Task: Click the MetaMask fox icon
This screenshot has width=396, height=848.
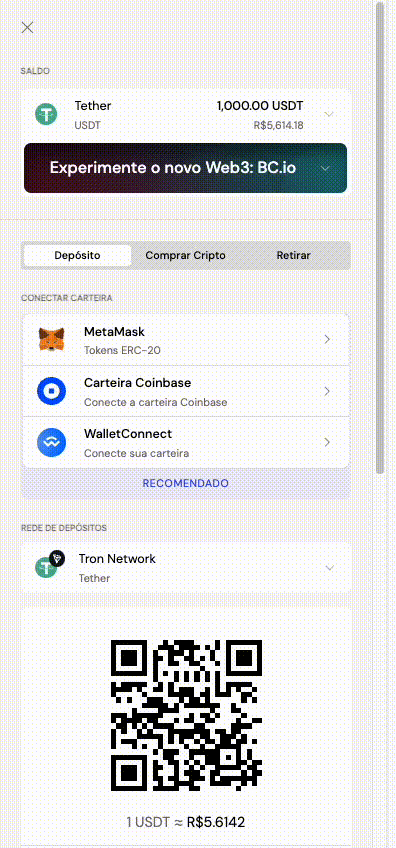Action: click(51, 340)
